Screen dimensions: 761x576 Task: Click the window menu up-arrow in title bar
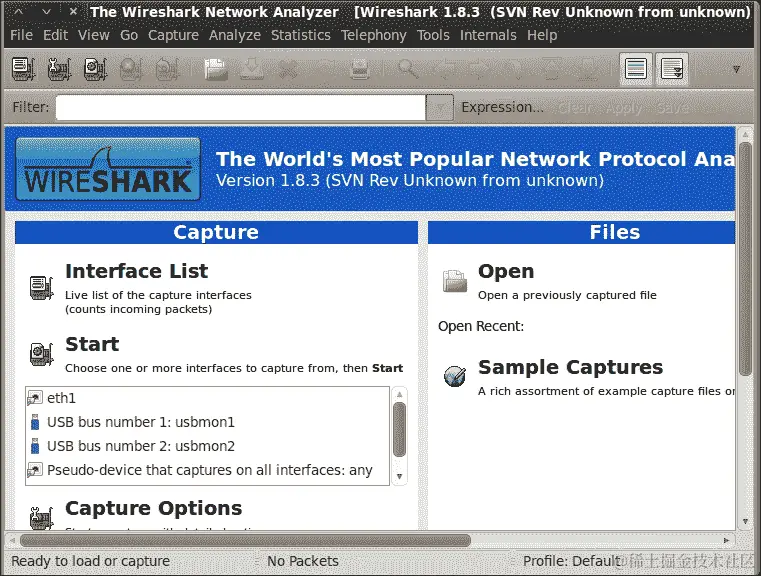tap(18, 11)
